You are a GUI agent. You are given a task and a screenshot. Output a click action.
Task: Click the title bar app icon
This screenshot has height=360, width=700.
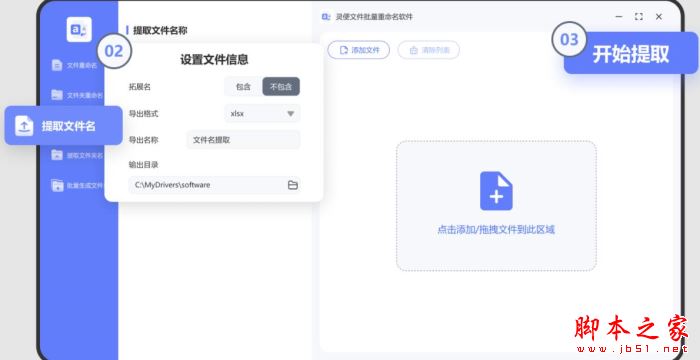click(326, 17)
